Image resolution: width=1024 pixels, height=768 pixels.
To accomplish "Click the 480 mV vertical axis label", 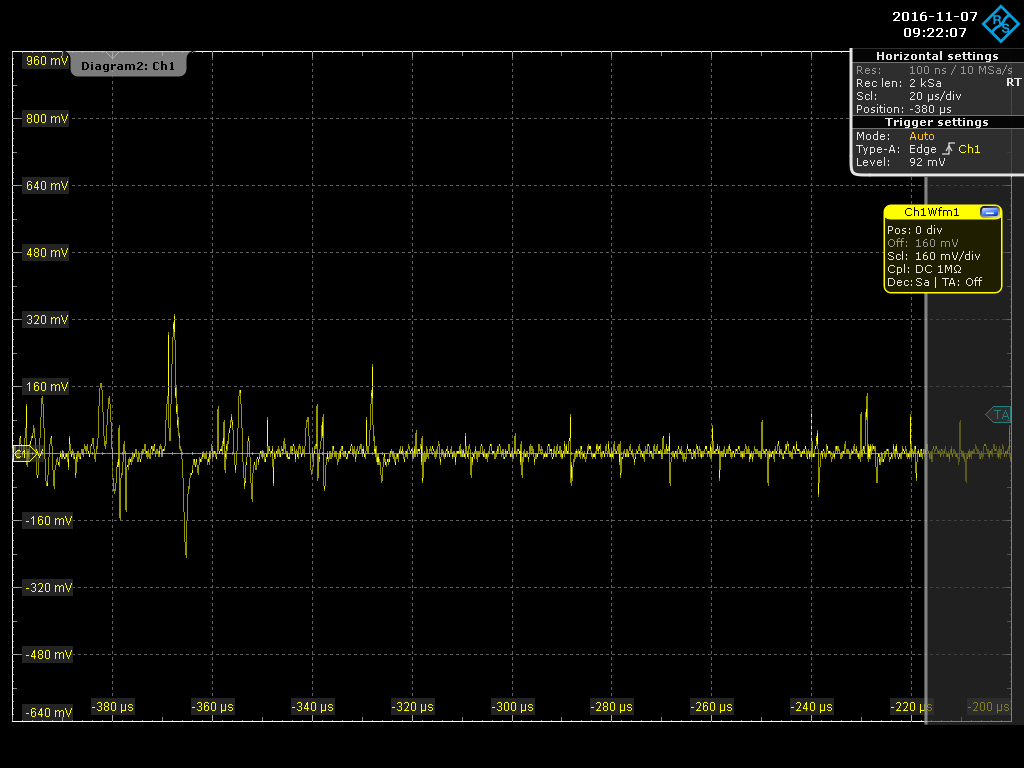I will point(46,253).
